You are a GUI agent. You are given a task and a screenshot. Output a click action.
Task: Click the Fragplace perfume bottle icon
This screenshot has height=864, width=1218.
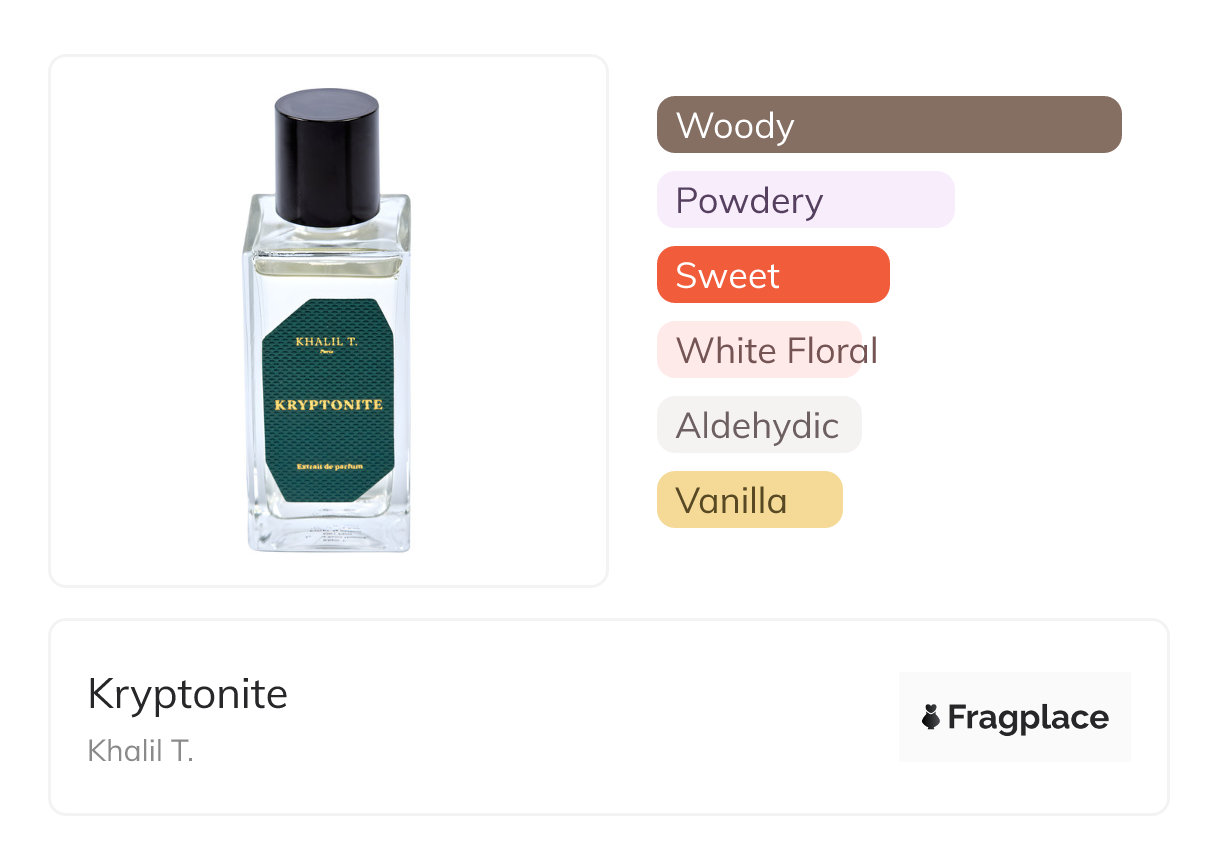[x=931, y=717]
